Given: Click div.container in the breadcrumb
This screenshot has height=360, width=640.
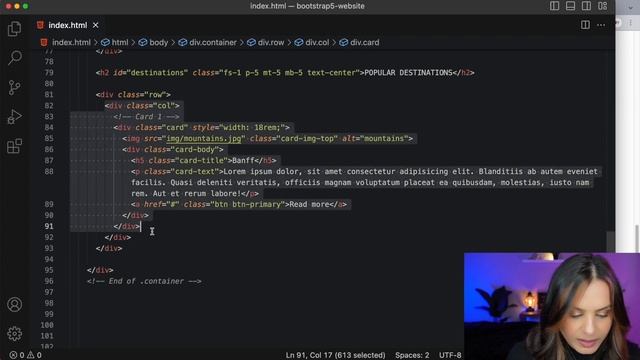Looking at the screenshot, I should click(x=213, y=42).
